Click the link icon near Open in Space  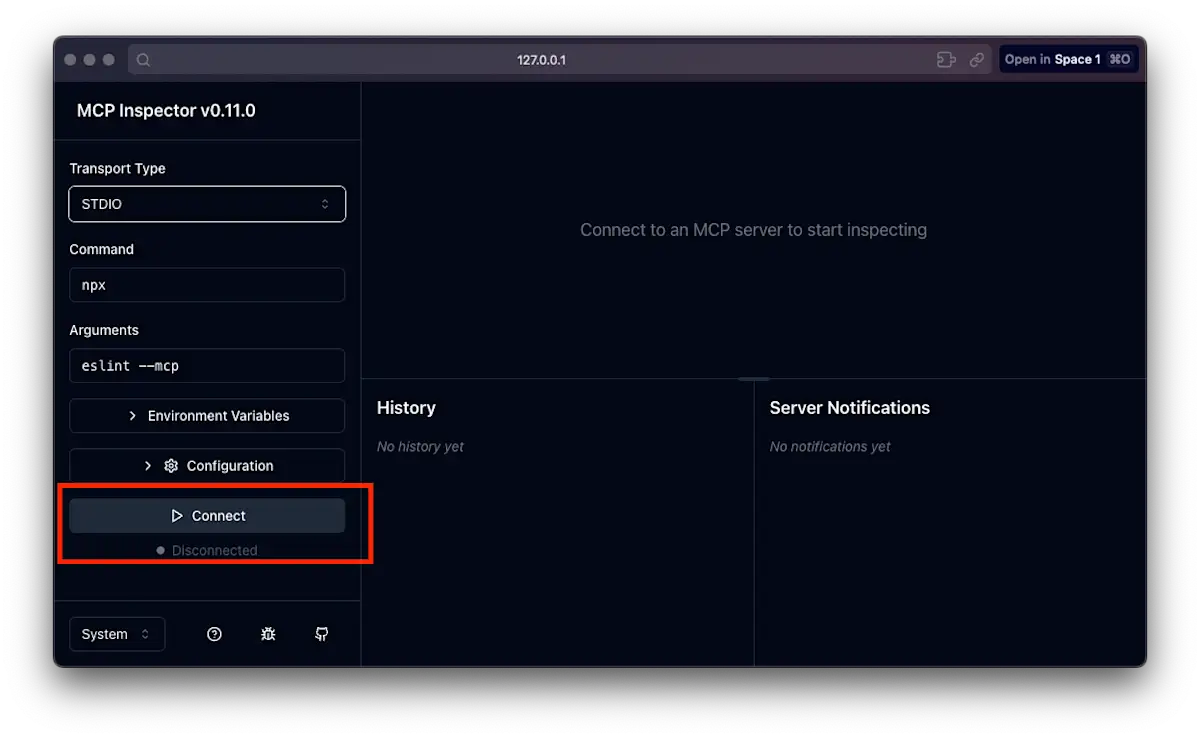coord(977,59)
